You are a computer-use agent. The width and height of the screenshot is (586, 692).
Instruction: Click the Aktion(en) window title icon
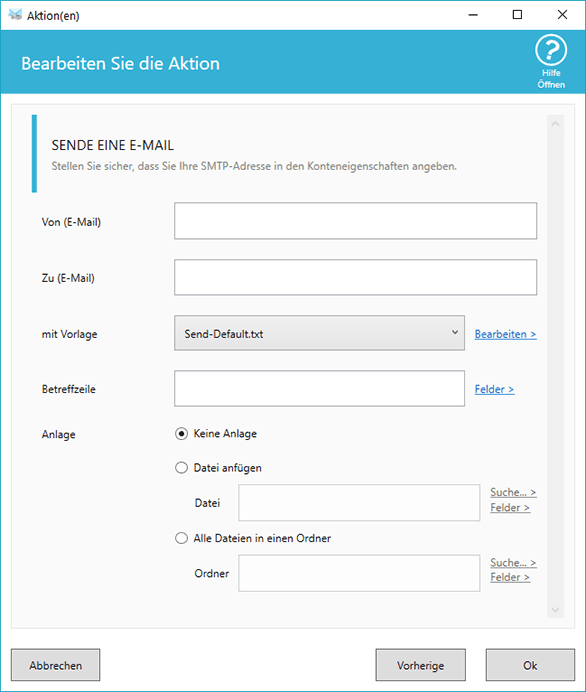point(15,15)
